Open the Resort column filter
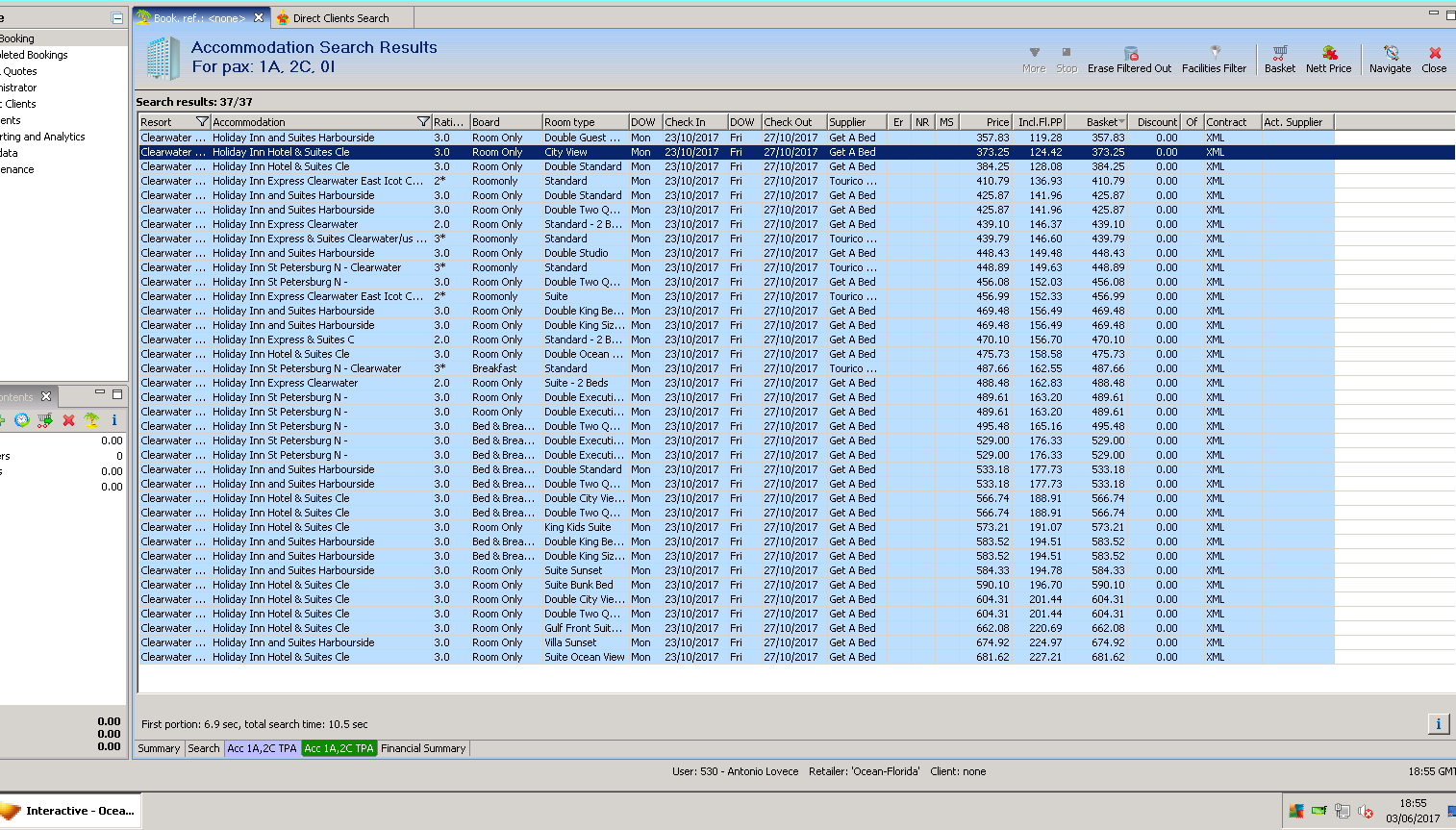 pyautogui.click(x=202, y=122)
